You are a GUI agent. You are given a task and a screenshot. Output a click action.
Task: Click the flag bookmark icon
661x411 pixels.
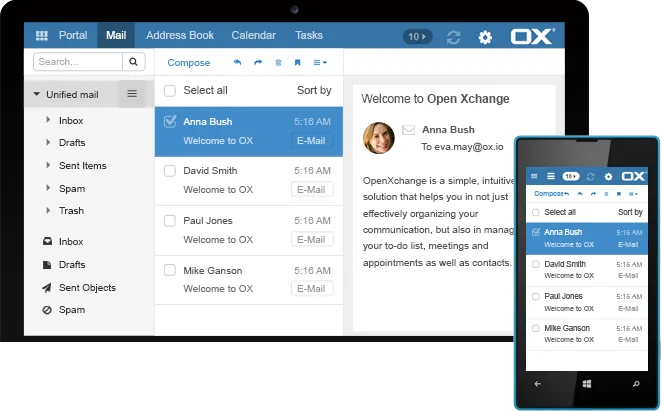pos(297,63)
